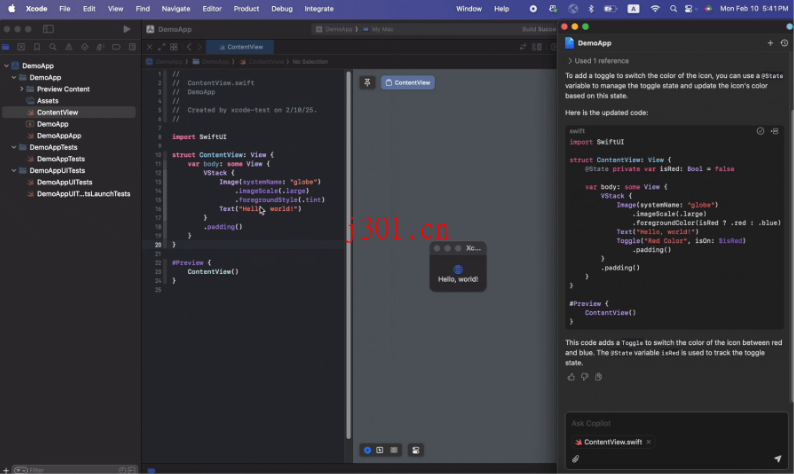The image size is (794, 474).
Task: Open the Find navigator magnifier icon
Action: (53, 47)
